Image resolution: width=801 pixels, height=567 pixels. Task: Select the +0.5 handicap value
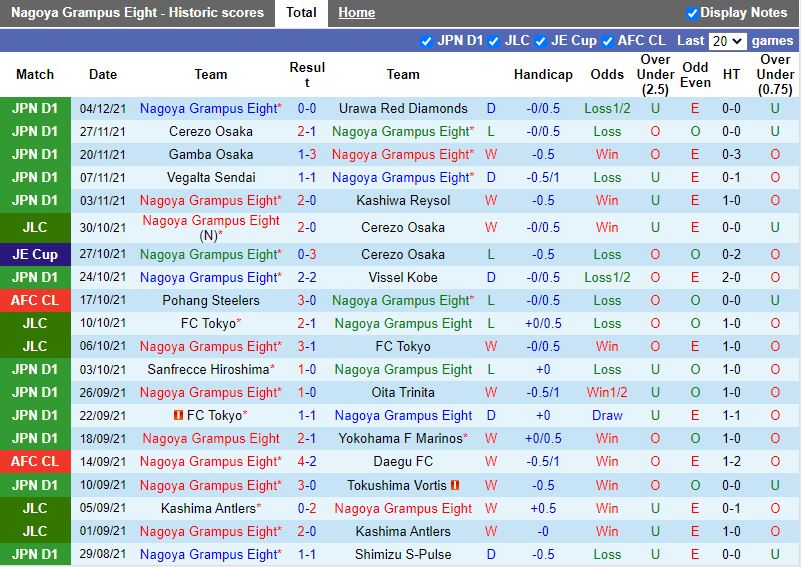click(543, 508)
